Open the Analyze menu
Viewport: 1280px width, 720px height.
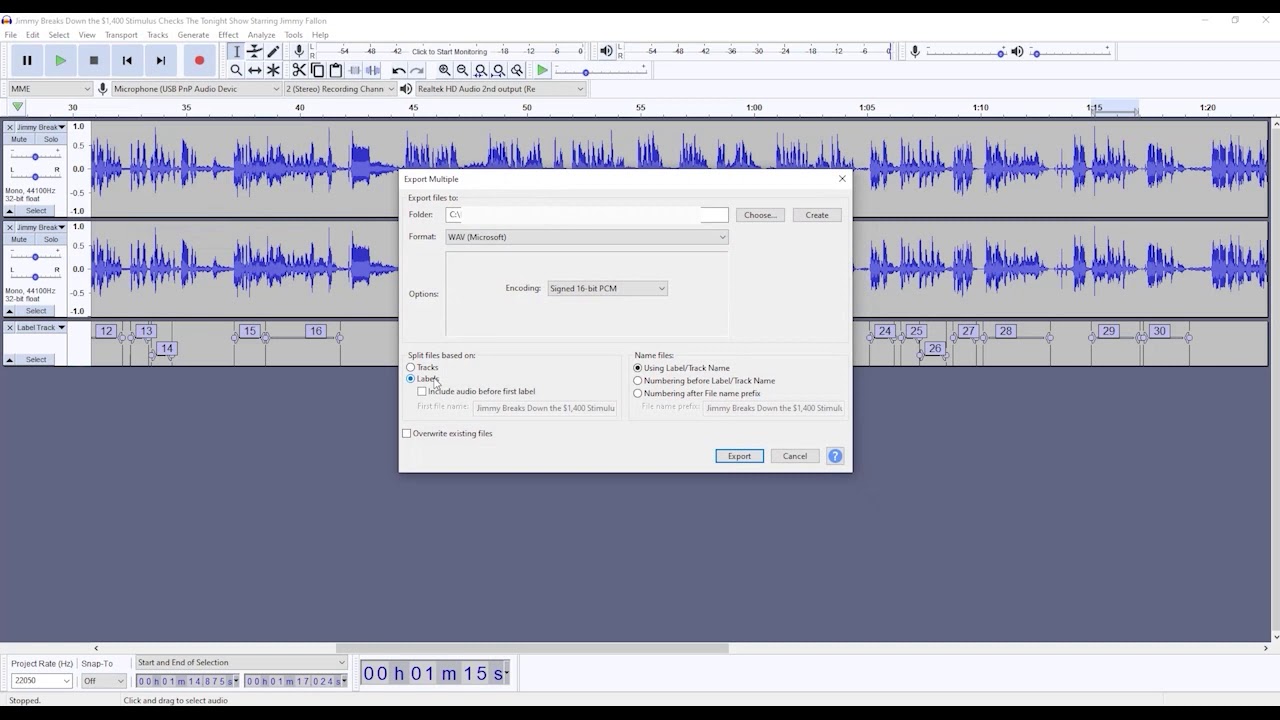[261, 35]
